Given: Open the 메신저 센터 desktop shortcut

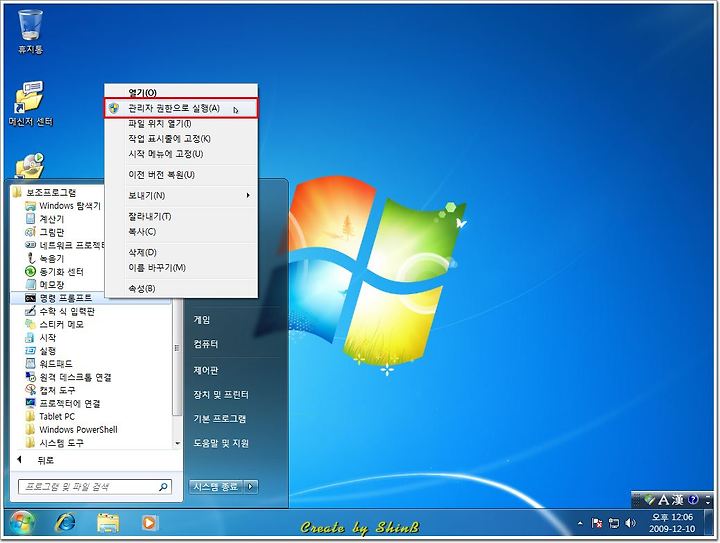Looking at the screenshot, I should [30, 104].
